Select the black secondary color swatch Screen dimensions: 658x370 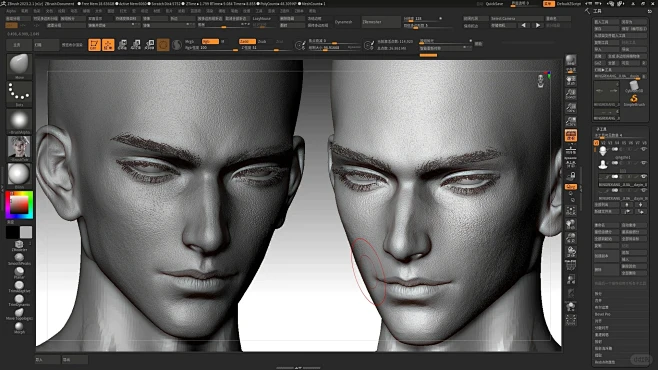tap(12, 232)
